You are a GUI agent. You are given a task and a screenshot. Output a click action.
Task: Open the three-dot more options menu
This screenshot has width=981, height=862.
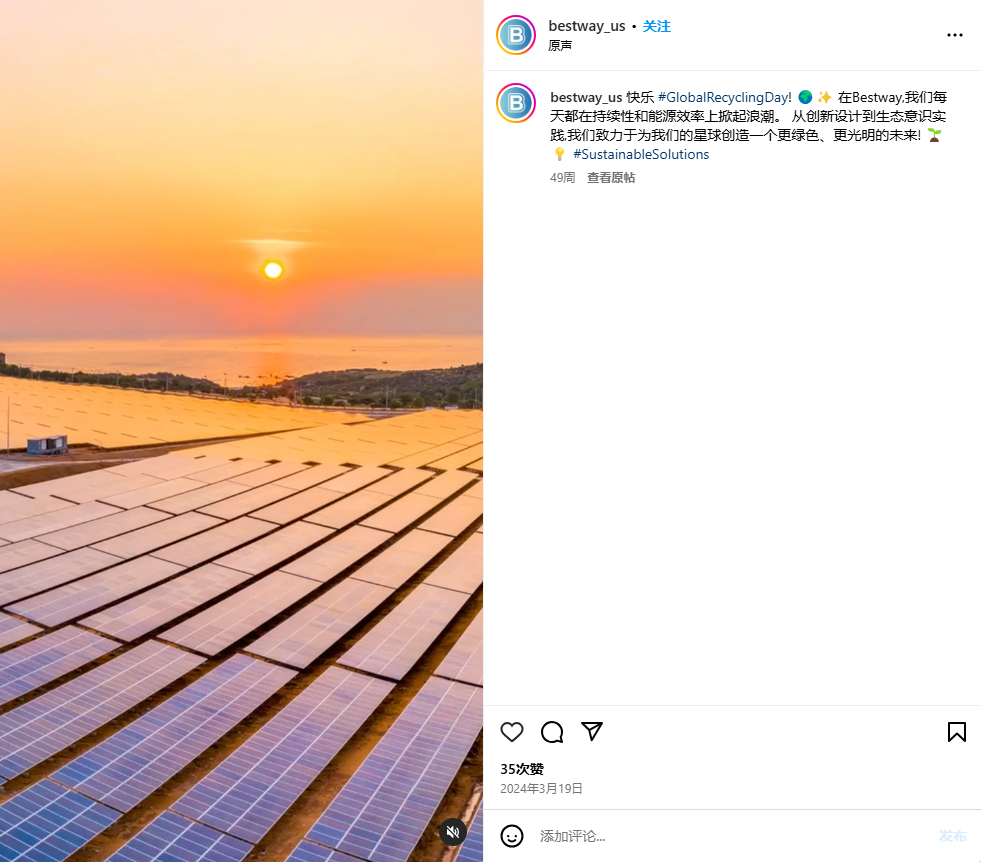point(955,35)
